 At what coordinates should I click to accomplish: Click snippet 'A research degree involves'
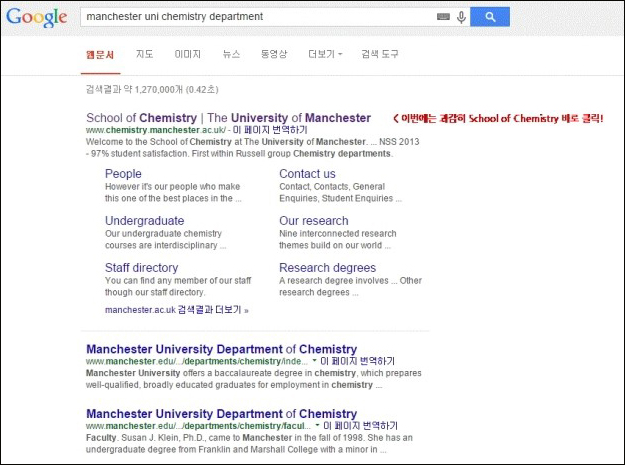(x=334, y=281)
